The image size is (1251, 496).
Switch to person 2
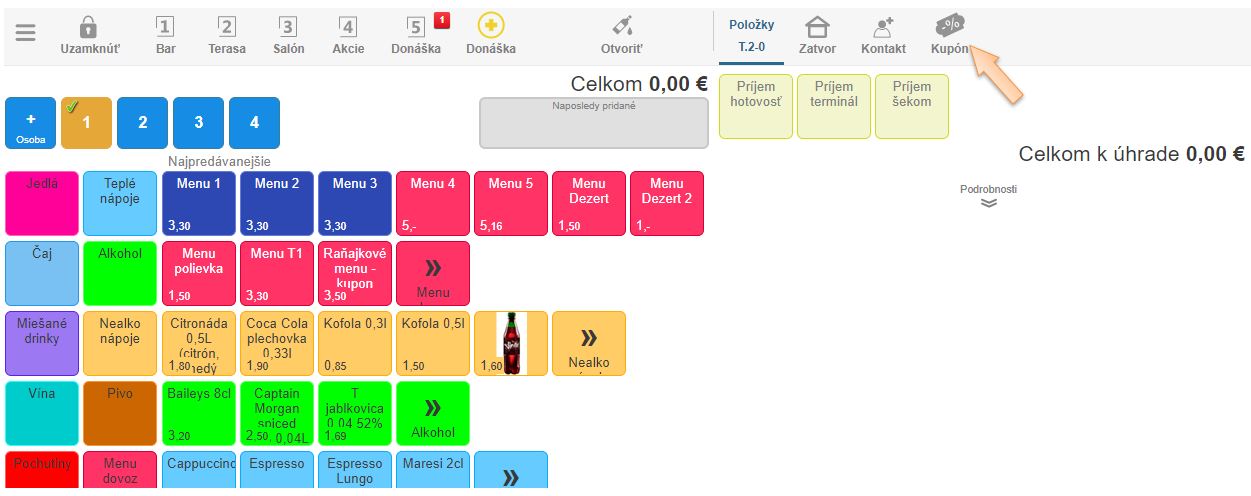[x=142, y=122]
